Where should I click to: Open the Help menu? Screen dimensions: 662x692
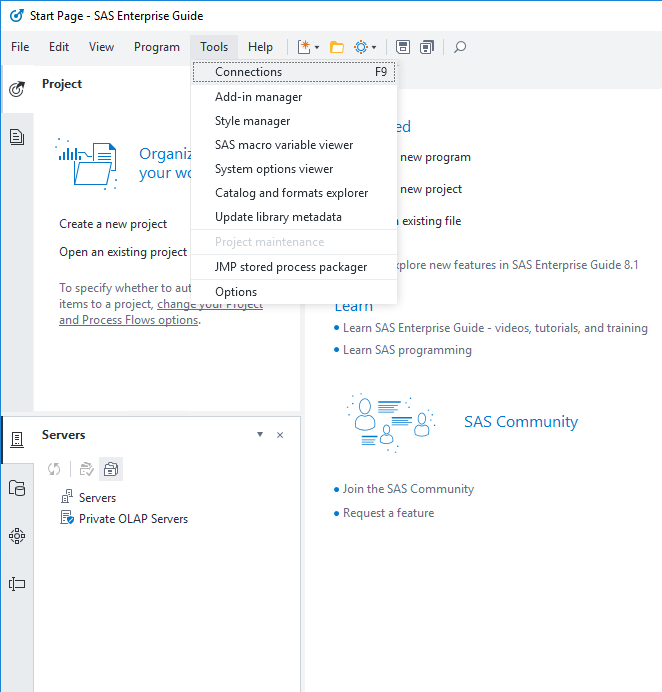click(x=260, y=47)
